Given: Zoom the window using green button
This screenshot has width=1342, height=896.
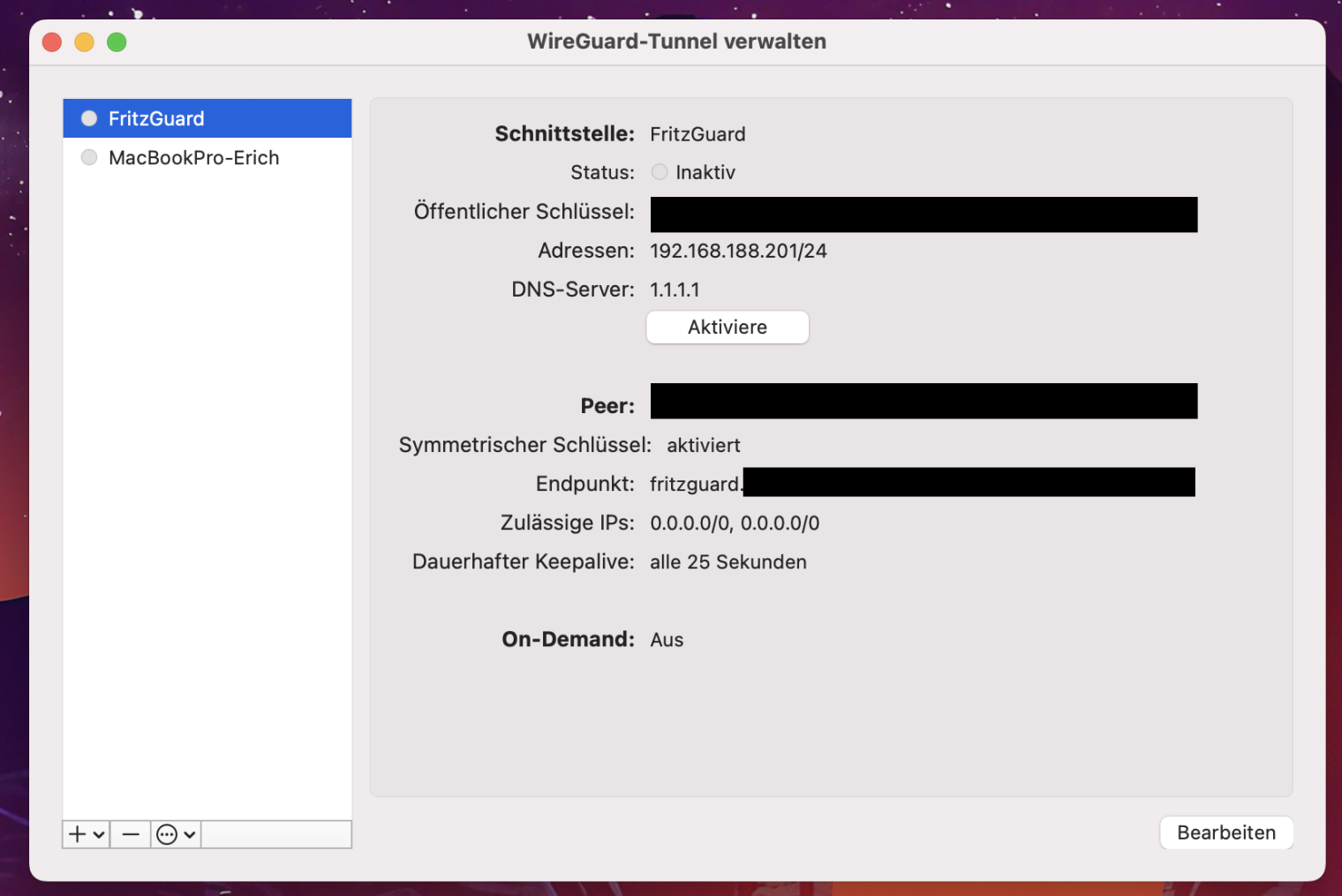Looking at the screenshot, I should click(x=117, y=42).
